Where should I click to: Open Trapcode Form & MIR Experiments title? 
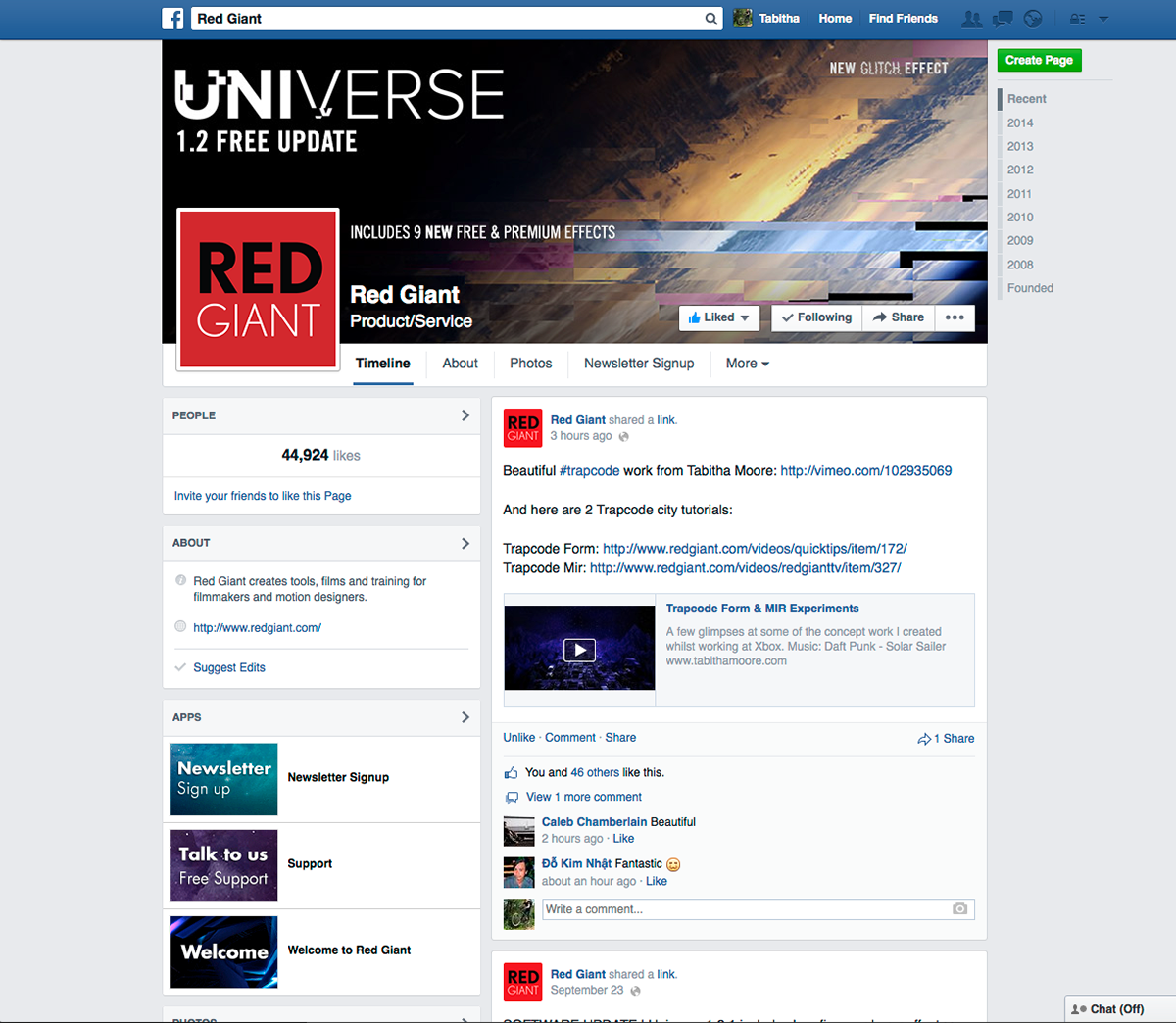762,609
